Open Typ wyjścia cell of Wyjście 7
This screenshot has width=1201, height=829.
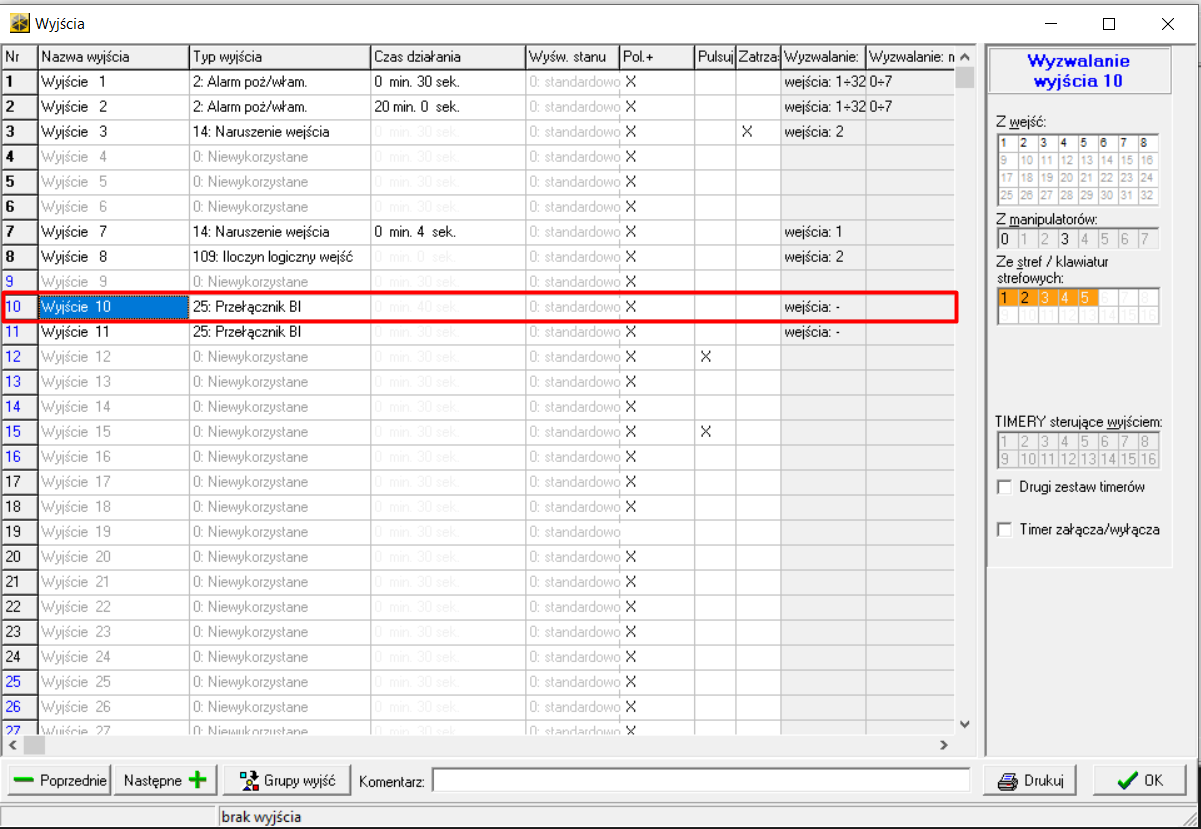click(279, 232)
